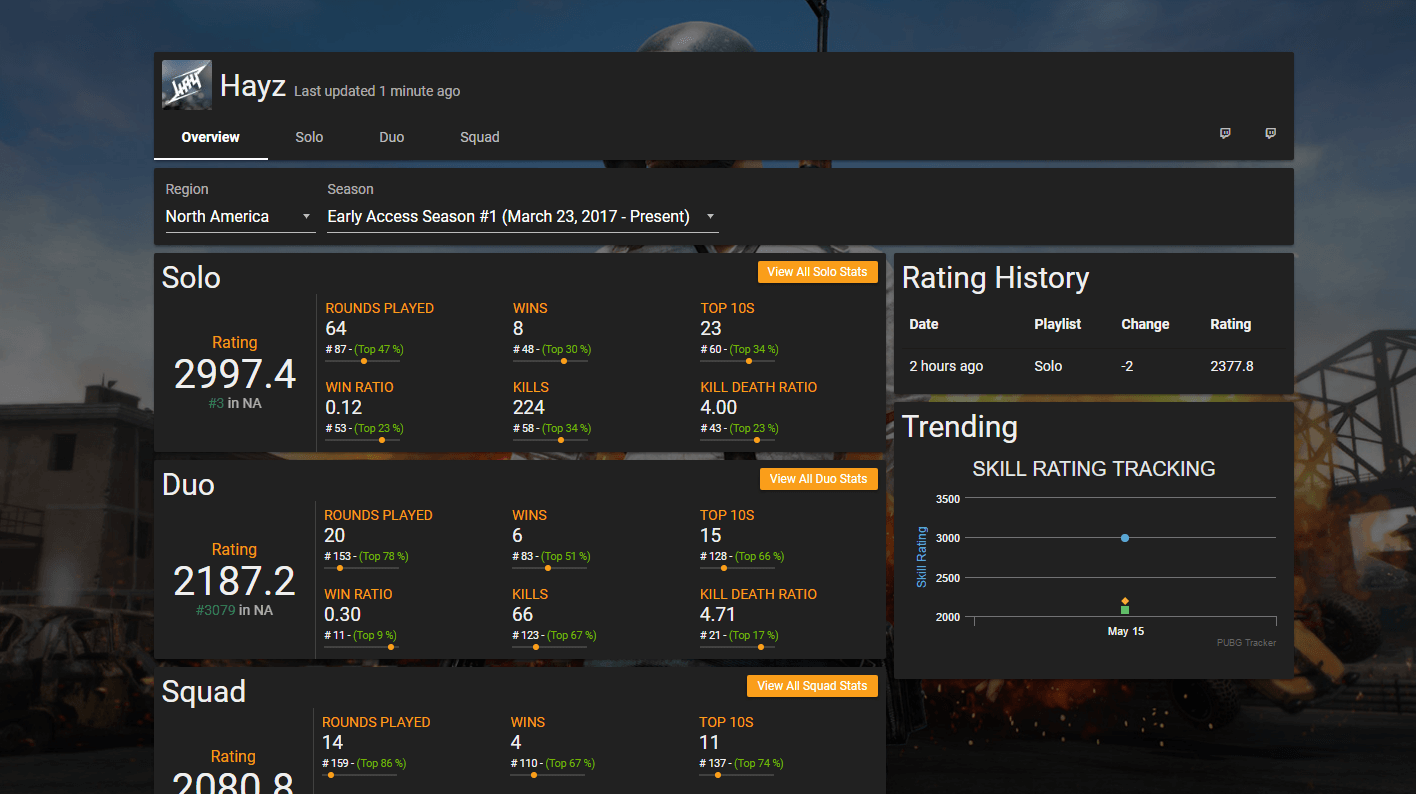Open the Region dropdown
1416x794 pixels.
pyautogui.click(x=240, y=216)
